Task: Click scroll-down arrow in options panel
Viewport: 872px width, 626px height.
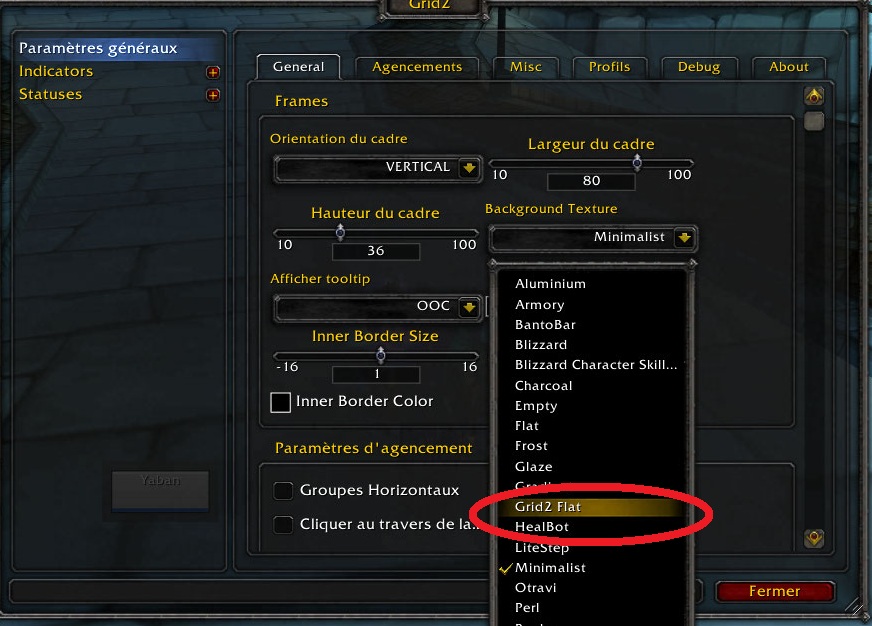Action: [x=814, y=538]
